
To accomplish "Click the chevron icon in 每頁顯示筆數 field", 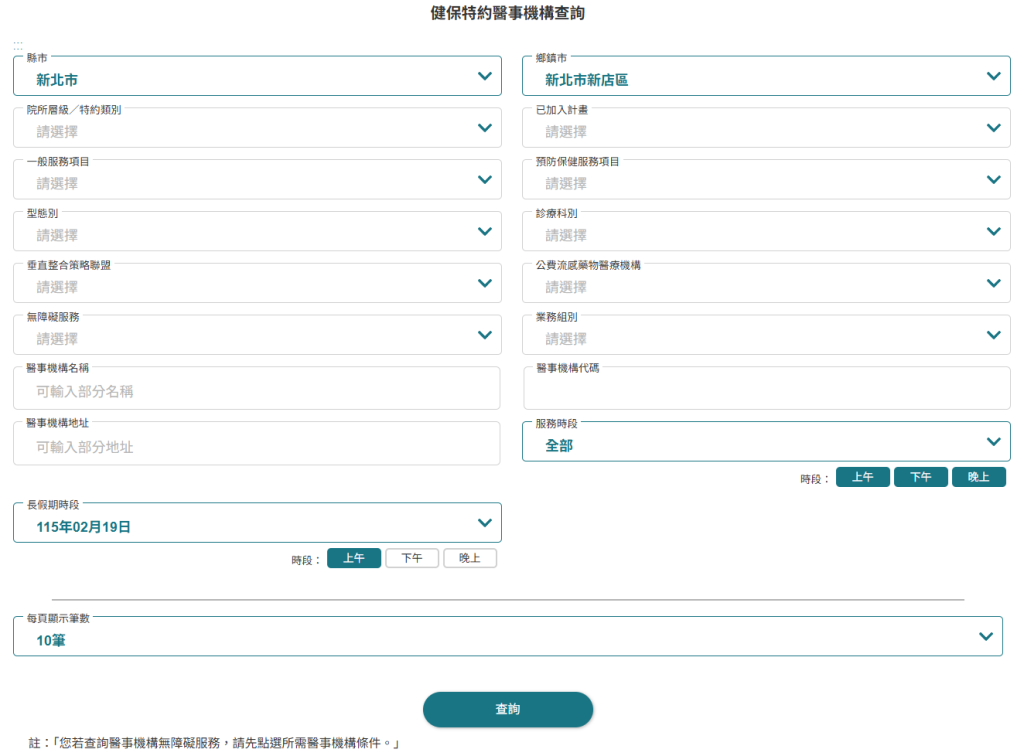I will click(985, 636).
